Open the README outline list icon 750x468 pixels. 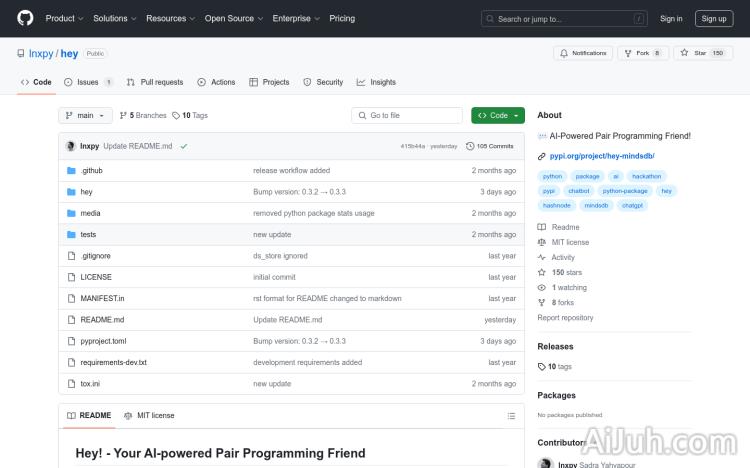point(511,415)
